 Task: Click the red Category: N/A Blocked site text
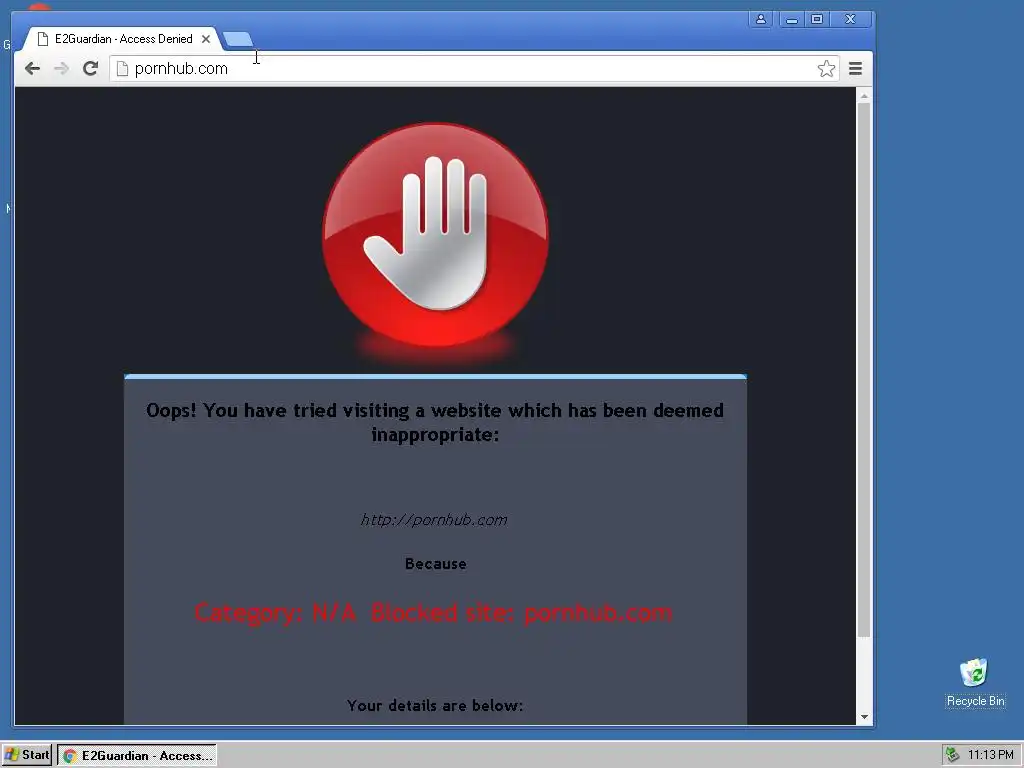click(434, 613)
